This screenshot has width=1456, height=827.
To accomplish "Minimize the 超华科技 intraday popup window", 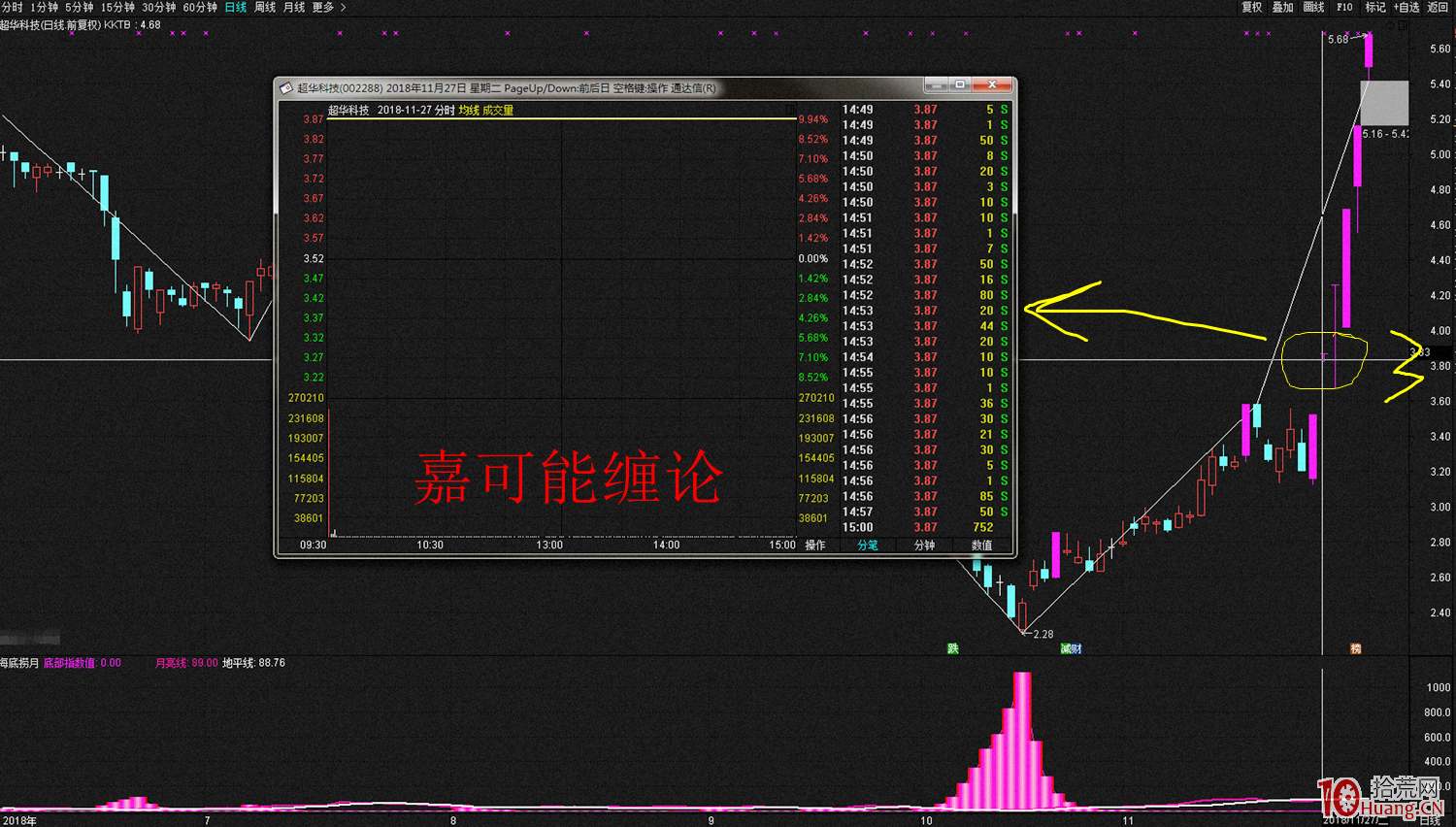I will click(936, 85).
